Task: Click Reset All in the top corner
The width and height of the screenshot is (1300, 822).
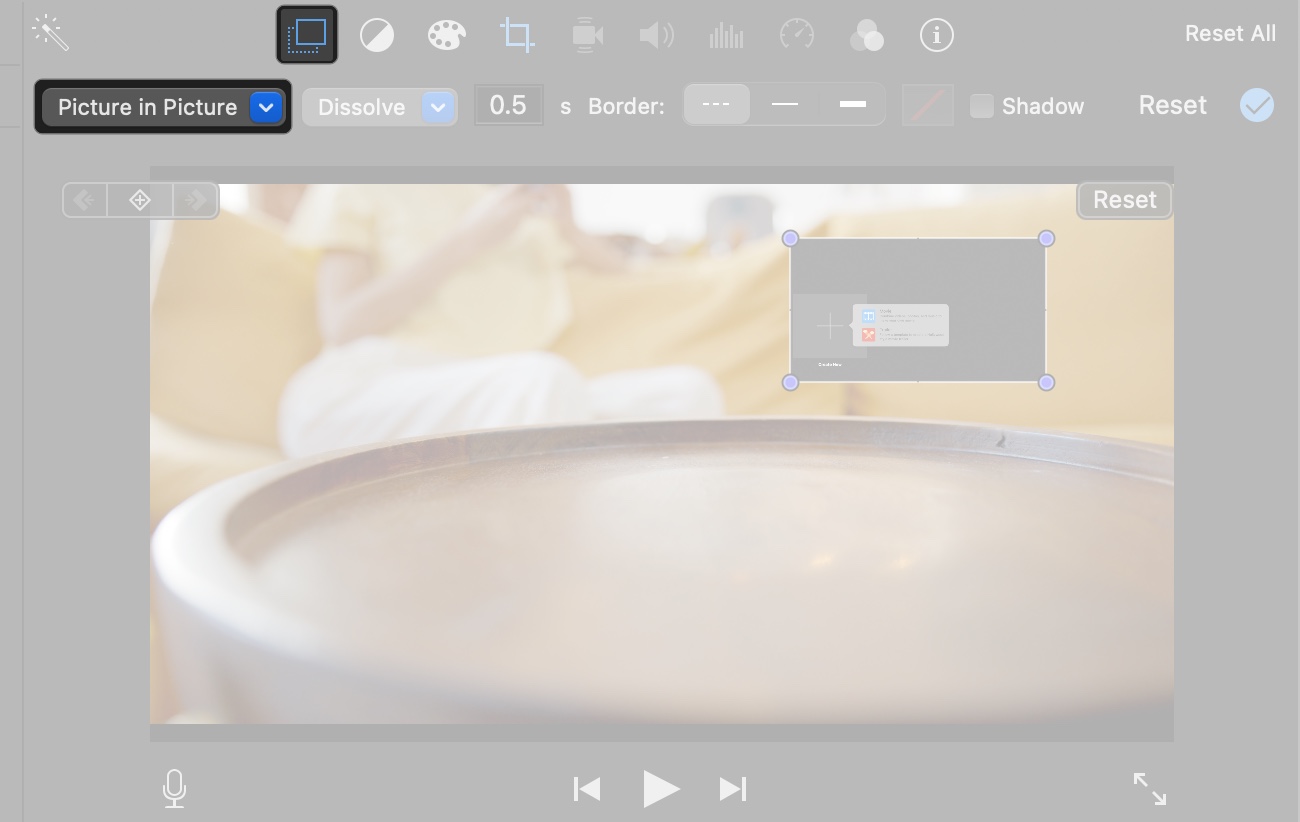Action: [x=1230, y=33]
